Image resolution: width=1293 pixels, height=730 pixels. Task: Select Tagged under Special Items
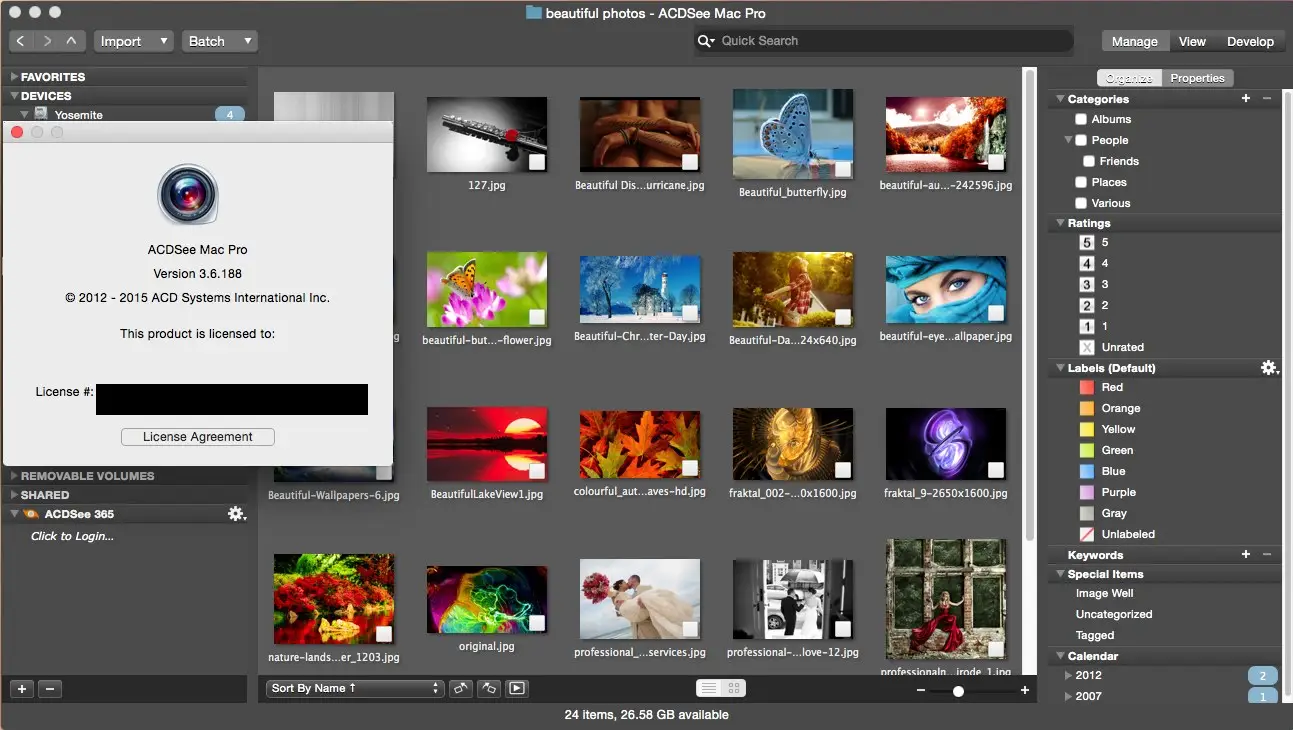(1095, 635)
